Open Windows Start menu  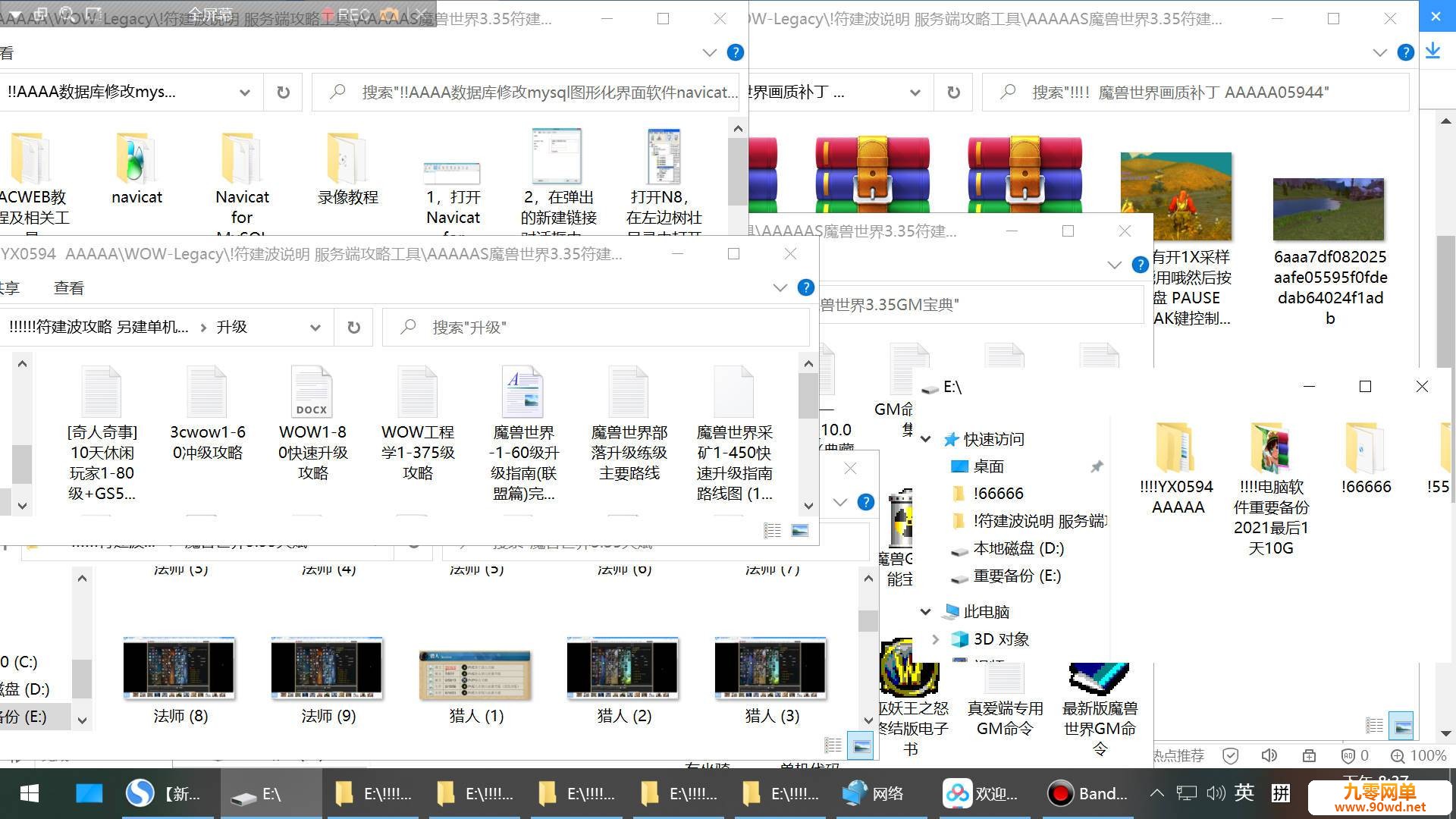pos(30,793)
